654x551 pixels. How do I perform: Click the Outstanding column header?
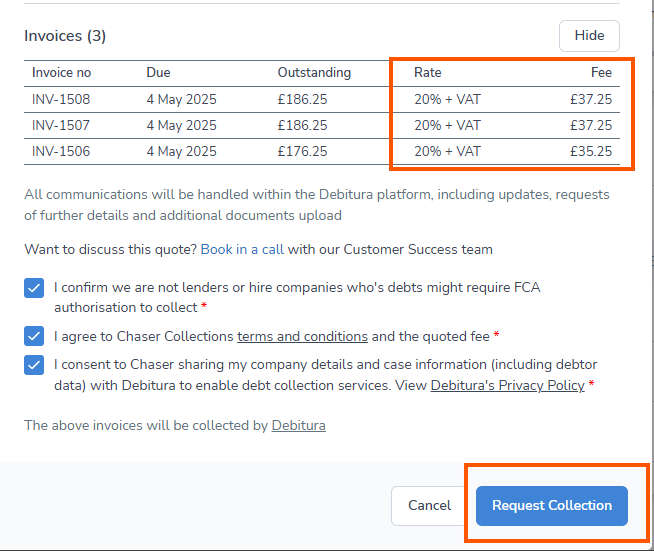point(314,72)
